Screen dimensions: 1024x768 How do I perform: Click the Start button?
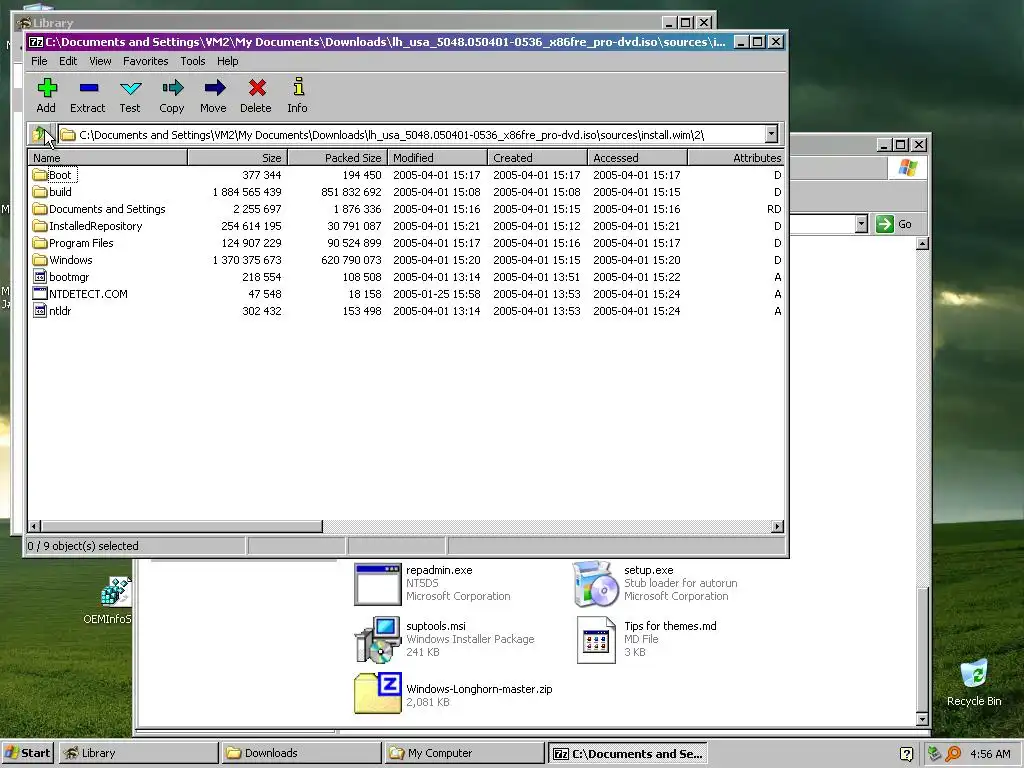coord(28,753)
